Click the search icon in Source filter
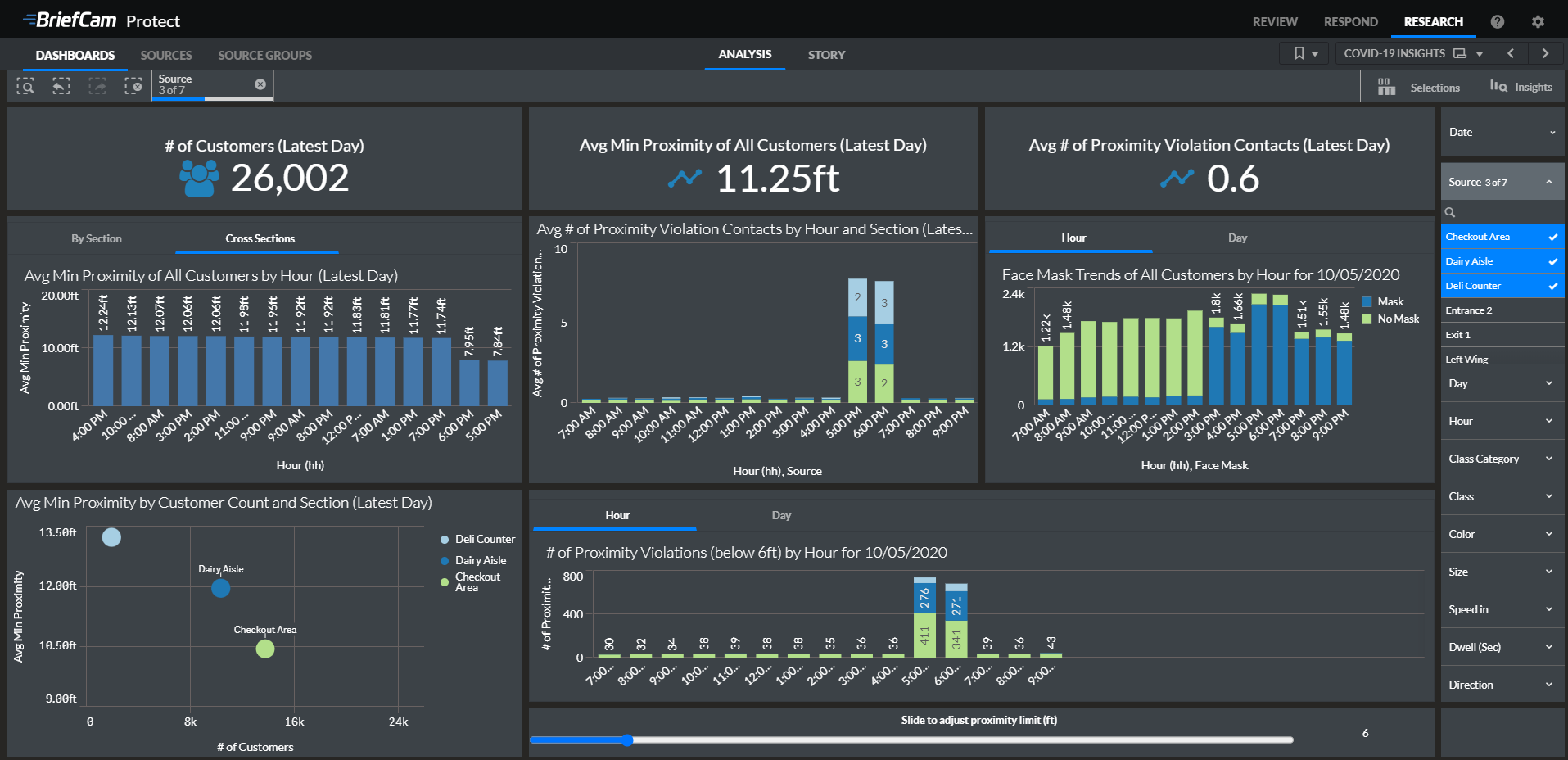1568x760 pixels. point(1450,213)
